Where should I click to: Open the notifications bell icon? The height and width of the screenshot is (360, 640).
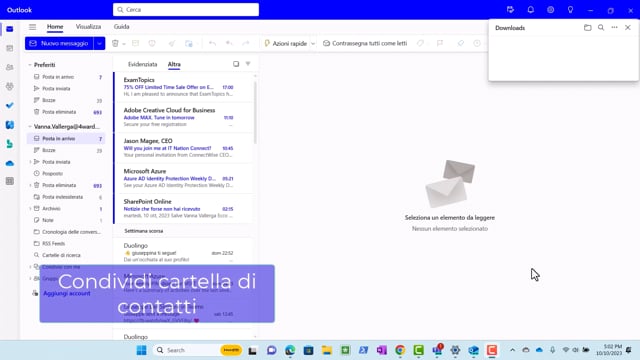tap(531, 9)
